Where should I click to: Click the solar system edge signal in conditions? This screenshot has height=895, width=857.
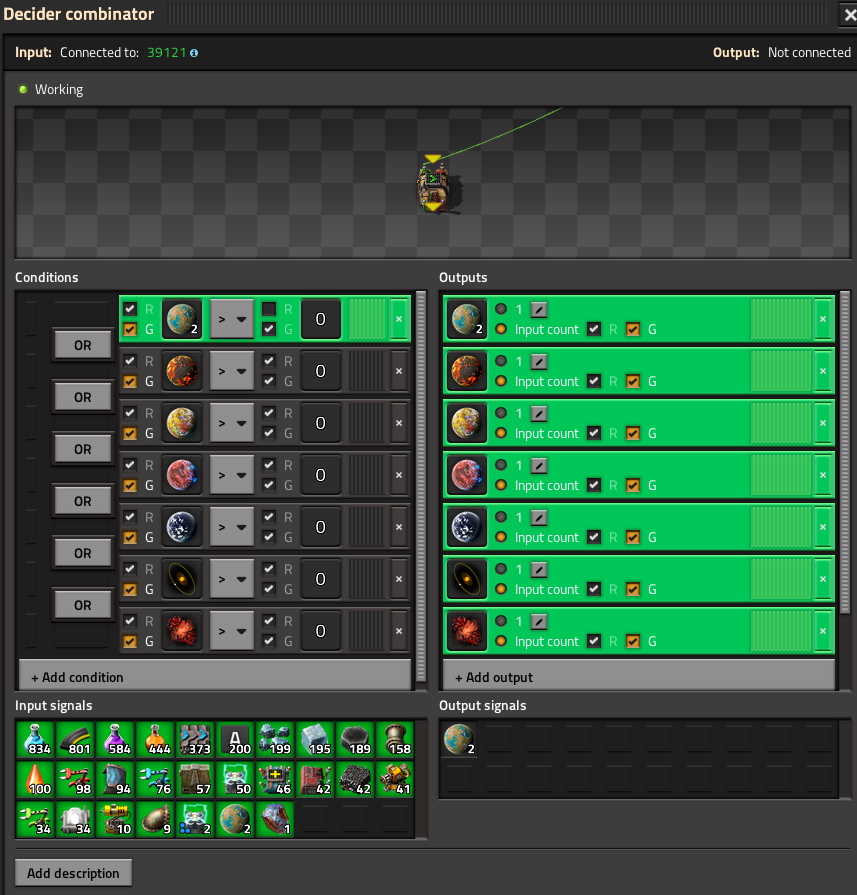(182, 579)
